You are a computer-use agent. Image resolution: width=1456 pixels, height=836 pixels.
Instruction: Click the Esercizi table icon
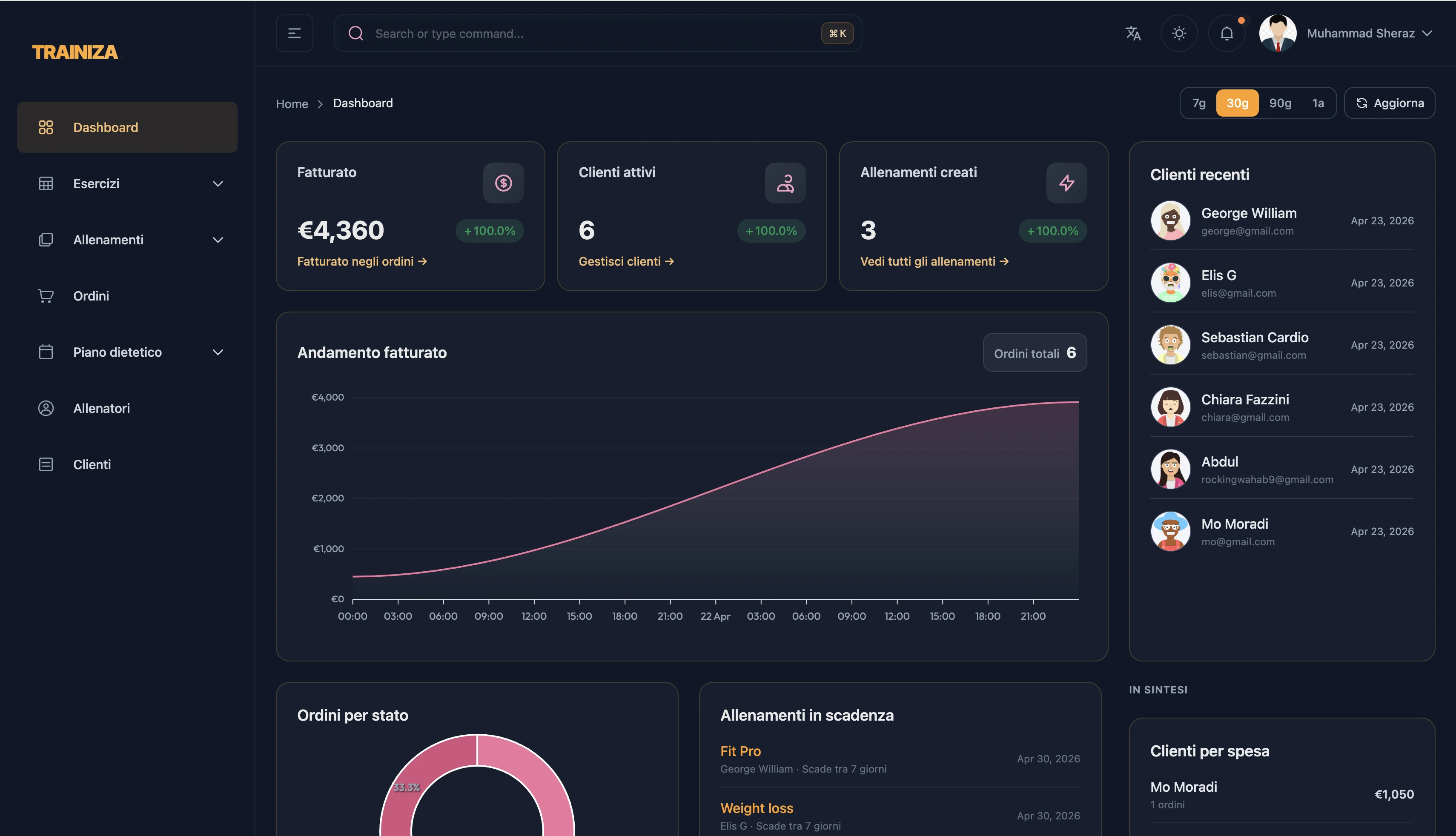[x=46, y=183]
